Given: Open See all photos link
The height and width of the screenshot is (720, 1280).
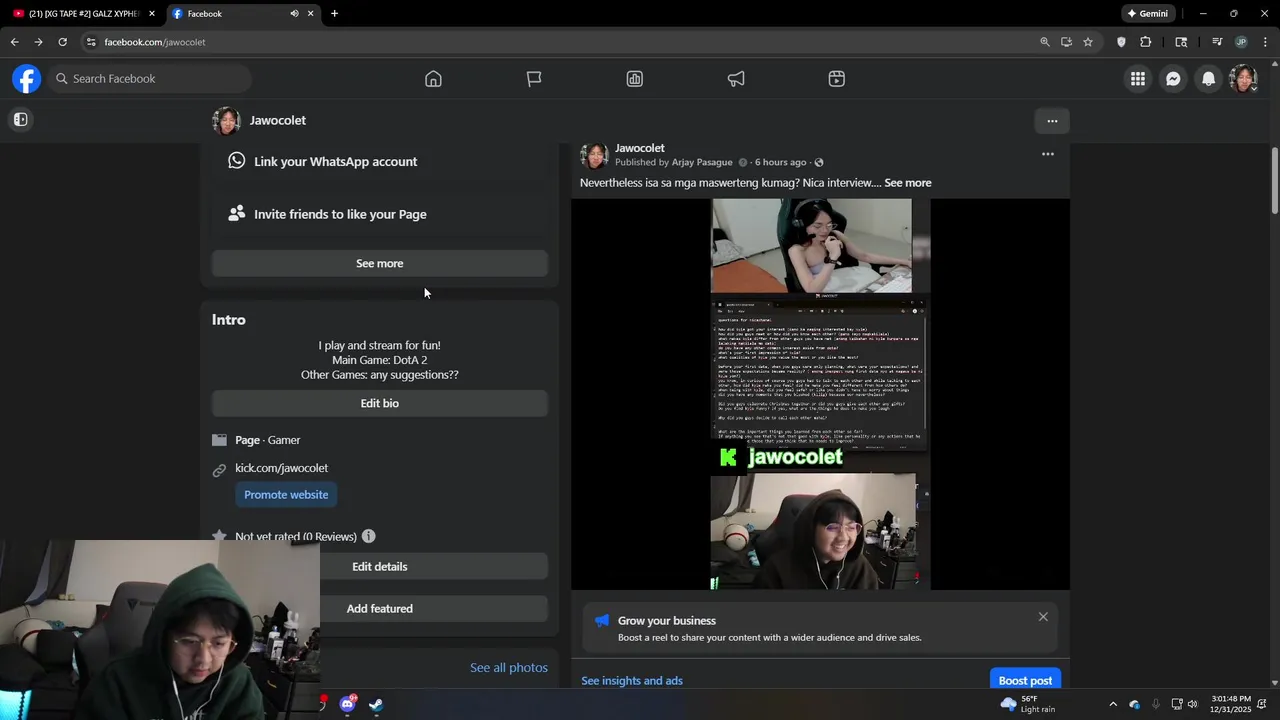Looking at the screenshot, I should pyautogui.click(x=509, y=667).
